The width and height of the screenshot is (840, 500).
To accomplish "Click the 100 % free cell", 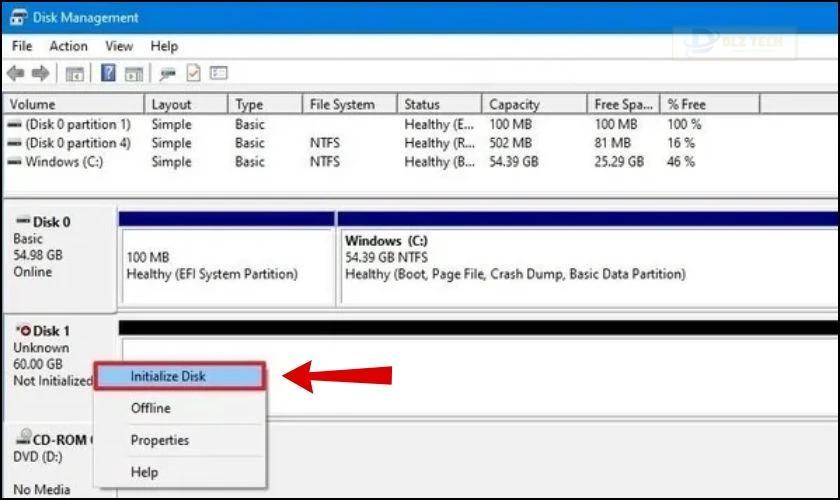I will click(x=684, y=124).
